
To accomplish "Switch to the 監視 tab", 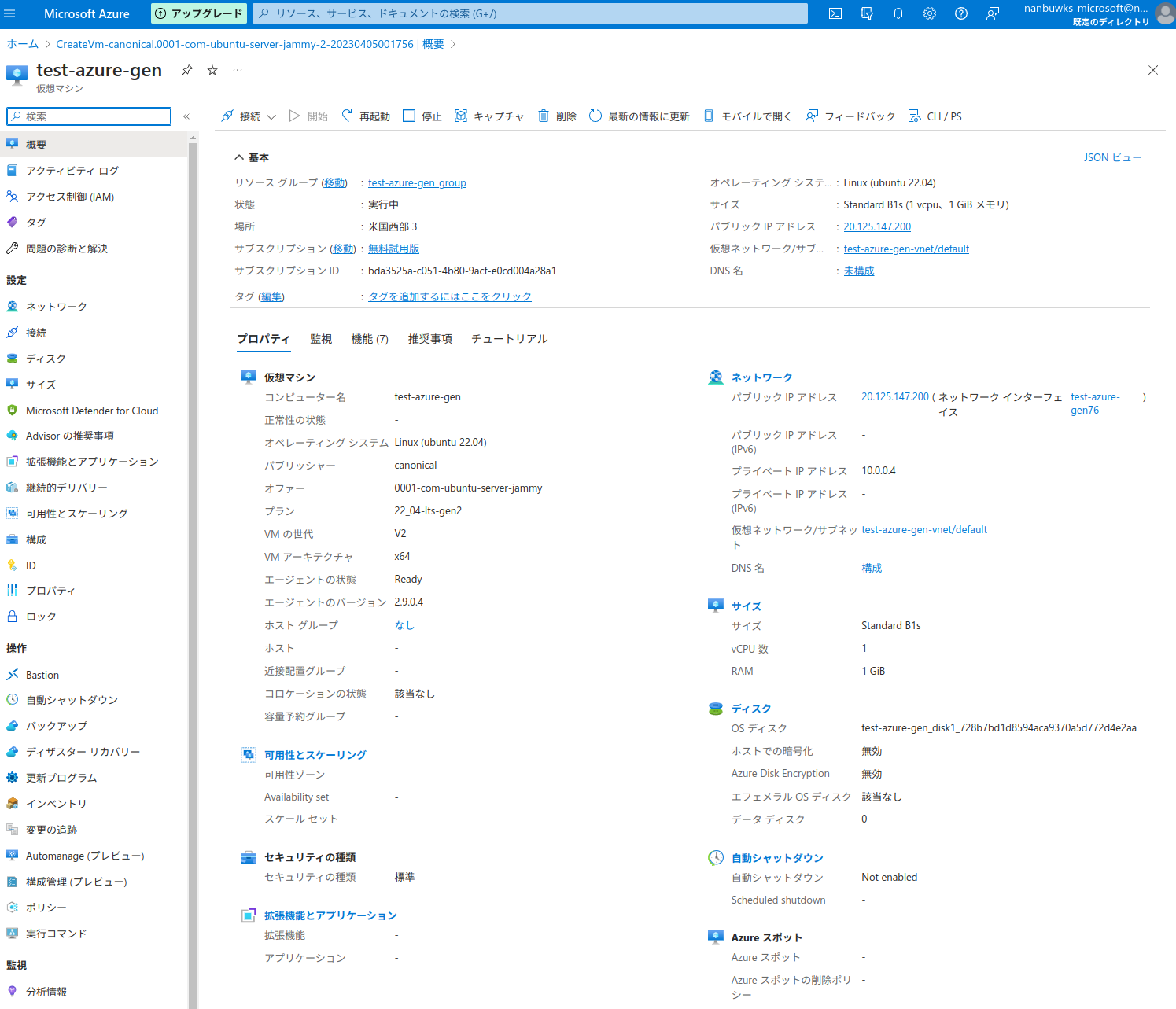I will click(x=321, y=339).
